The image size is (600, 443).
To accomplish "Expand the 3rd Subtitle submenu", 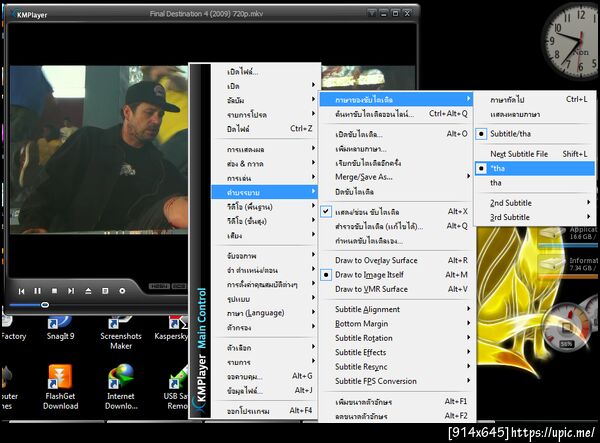I will click(535, 217).
